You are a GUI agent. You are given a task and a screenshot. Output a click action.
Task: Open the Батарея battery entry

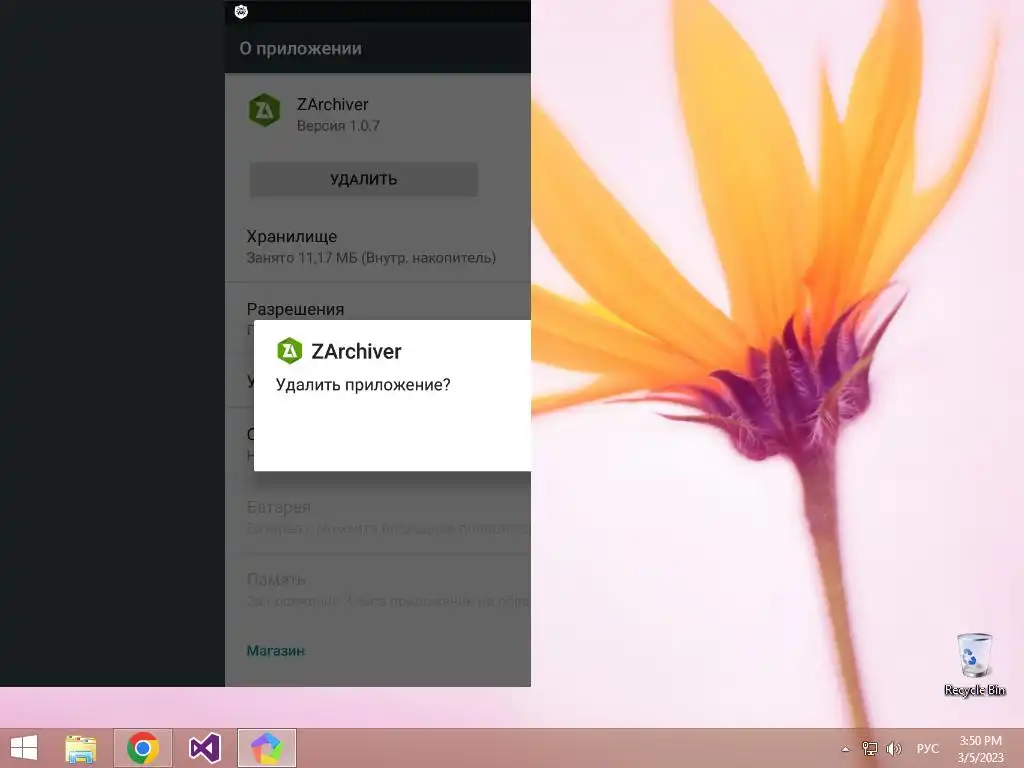(x=377, y=517)
